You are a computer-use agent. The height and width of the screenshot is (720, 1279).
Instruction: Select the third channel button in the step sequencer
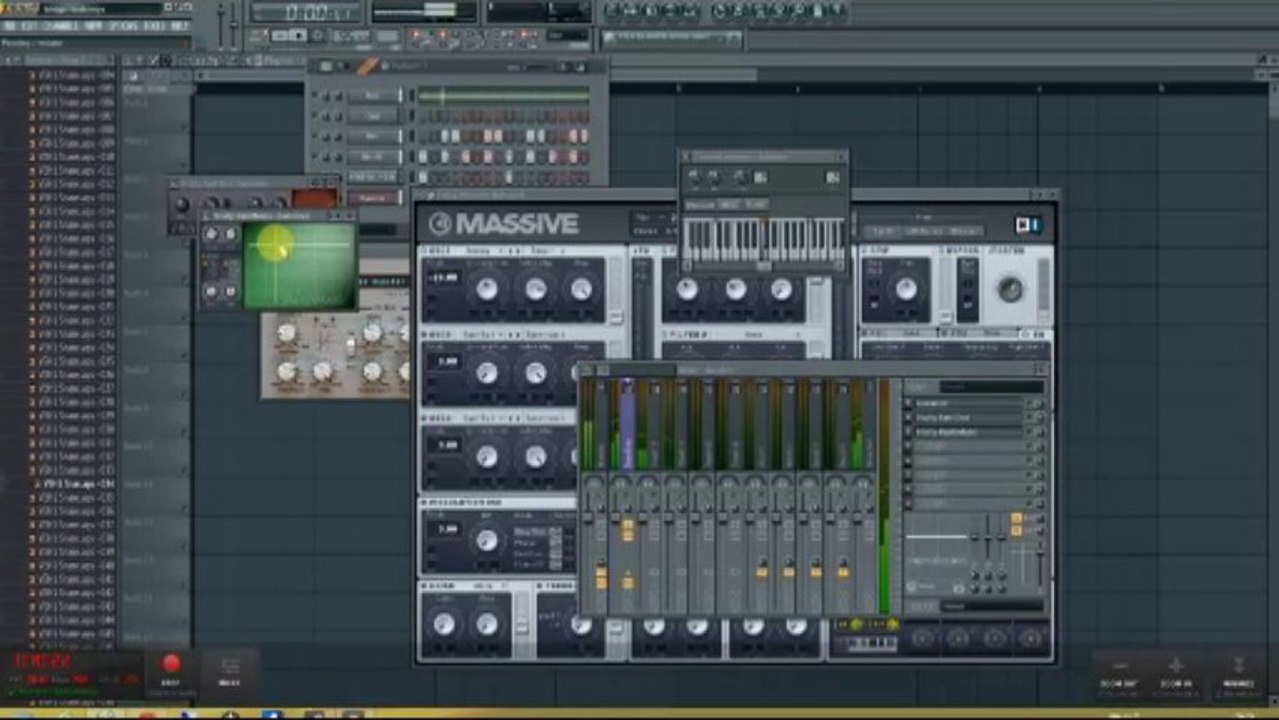[x=372, y=136]
